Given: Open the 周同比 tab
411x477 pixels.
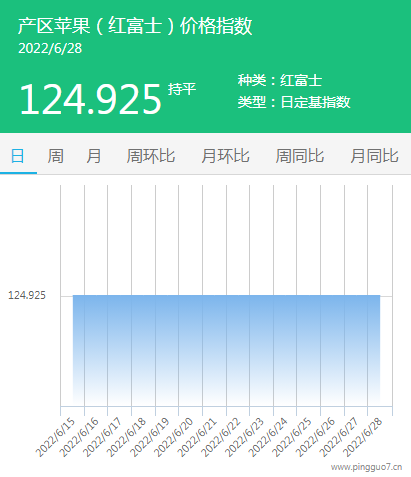Looking at the screenshot, I should [x=300, y=156].
